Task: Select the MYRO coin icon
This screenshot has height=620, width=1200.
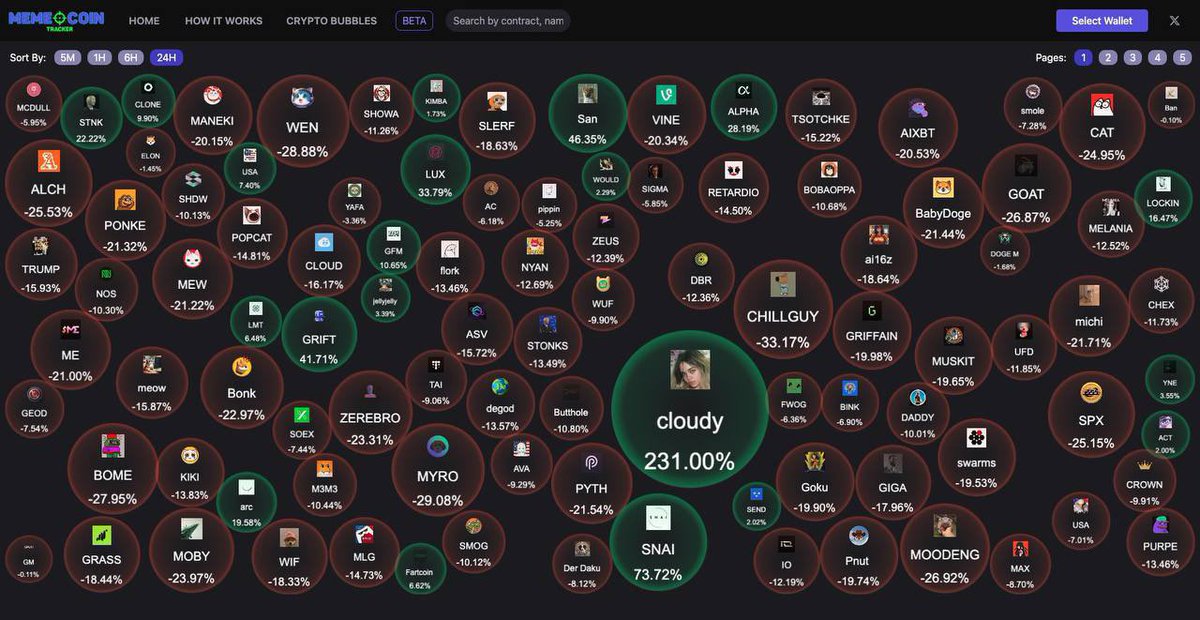Action: [x=437, y=447]
